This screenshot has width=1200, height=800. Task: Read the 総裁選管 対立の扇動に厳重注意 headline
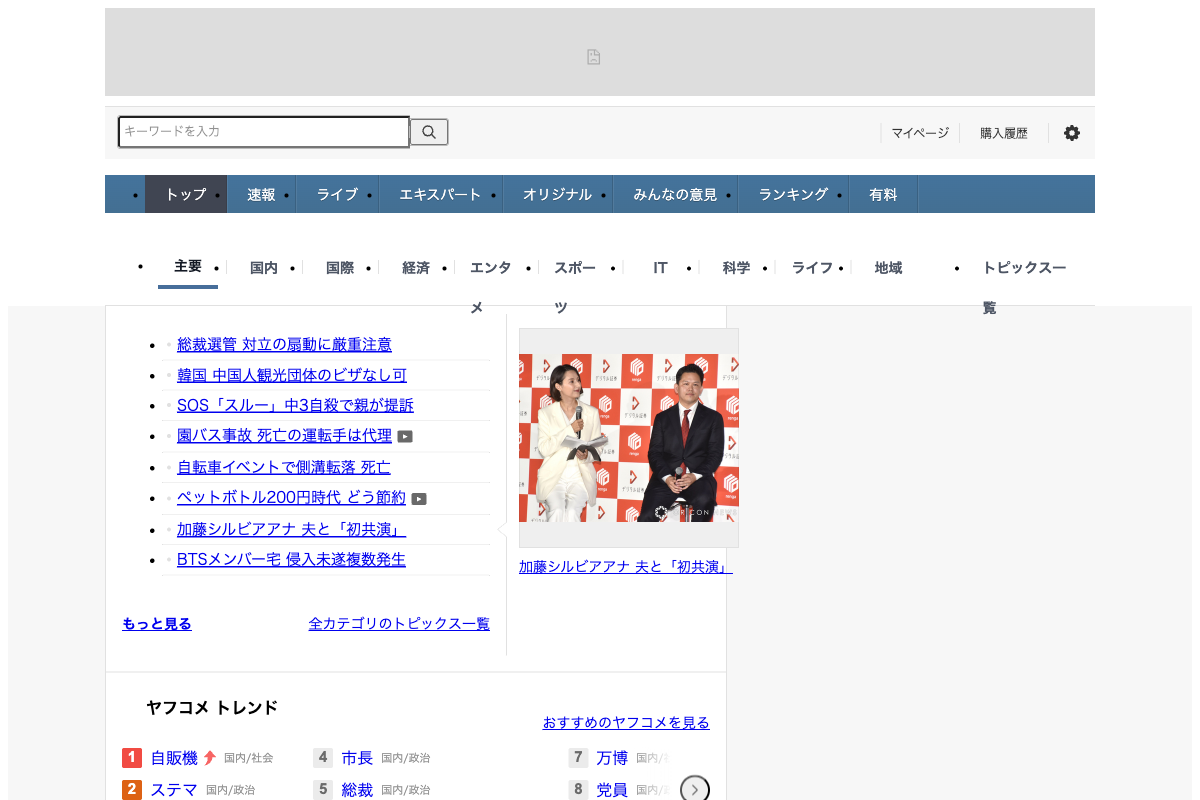pos(284,345)
